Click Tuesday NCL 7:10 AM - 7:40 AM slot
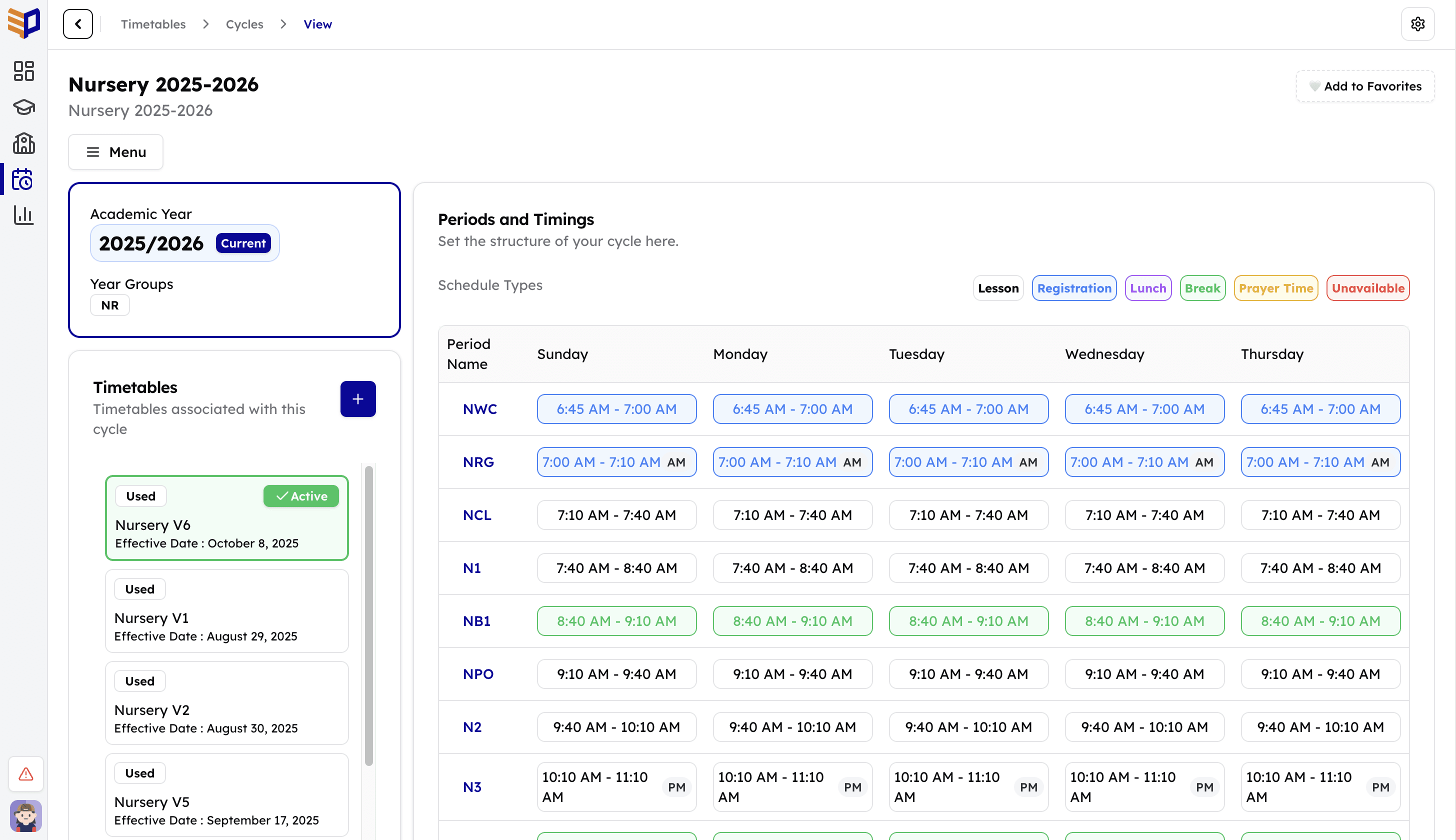The height and width of the screenshot is (840, 1456). point(968,515)
